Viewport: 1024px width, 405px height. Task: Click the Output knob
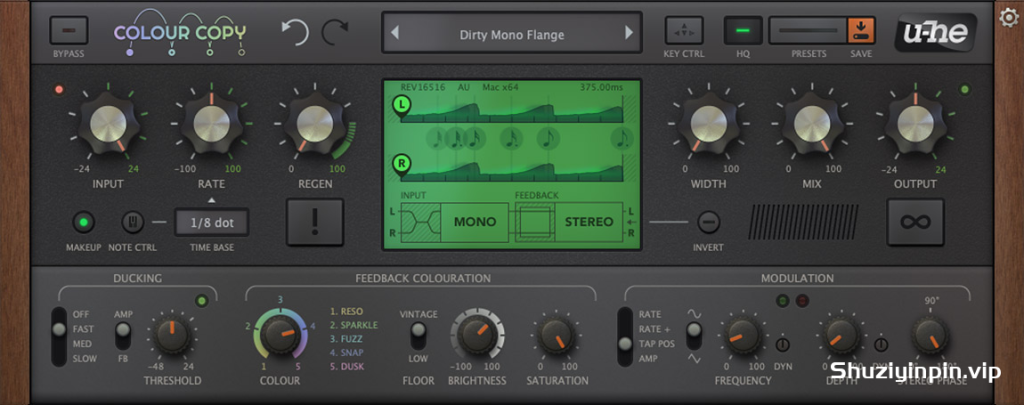tap(915, 123)
